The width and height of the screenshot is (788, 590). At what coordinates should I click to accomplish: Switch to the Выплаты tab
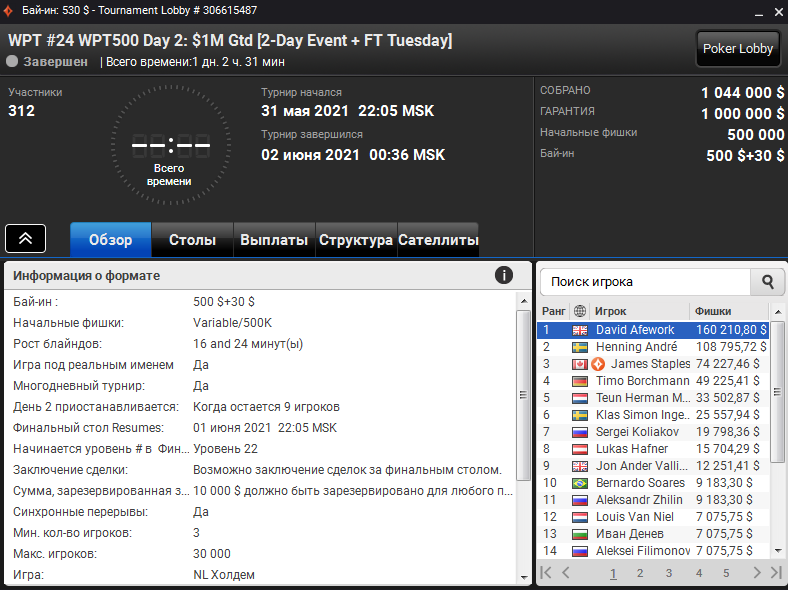pos(274,240)
